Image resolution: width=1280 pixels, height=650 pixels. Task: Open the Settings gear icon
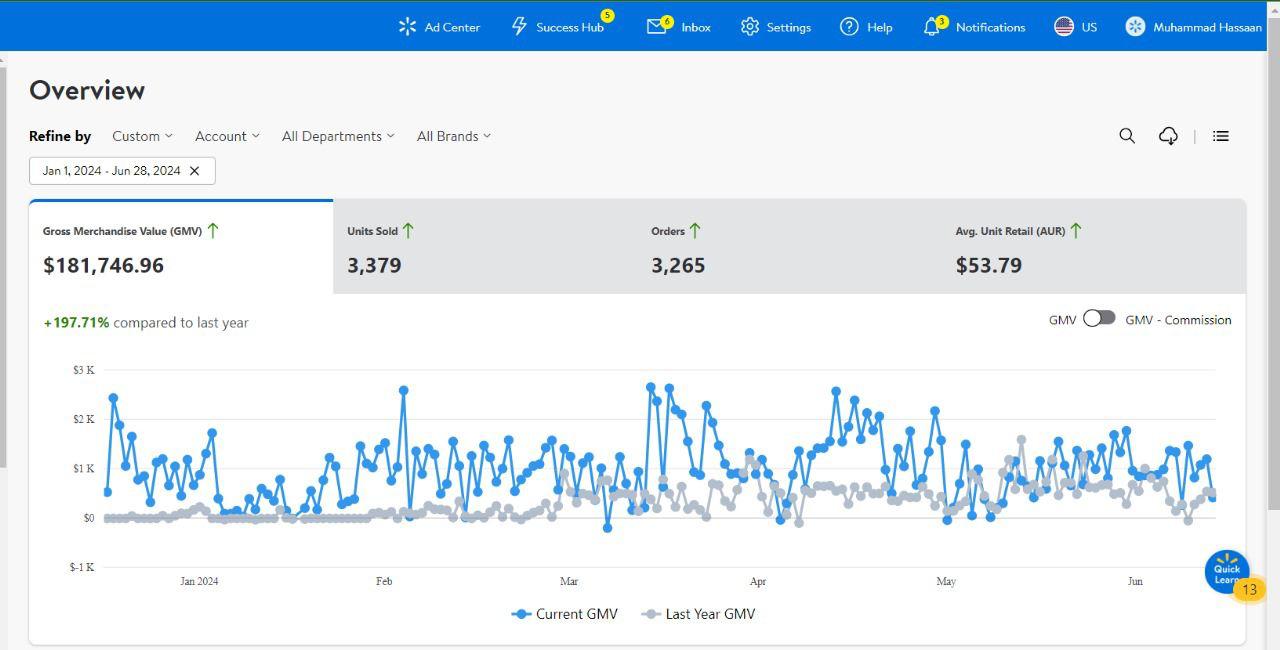[750, 27]
